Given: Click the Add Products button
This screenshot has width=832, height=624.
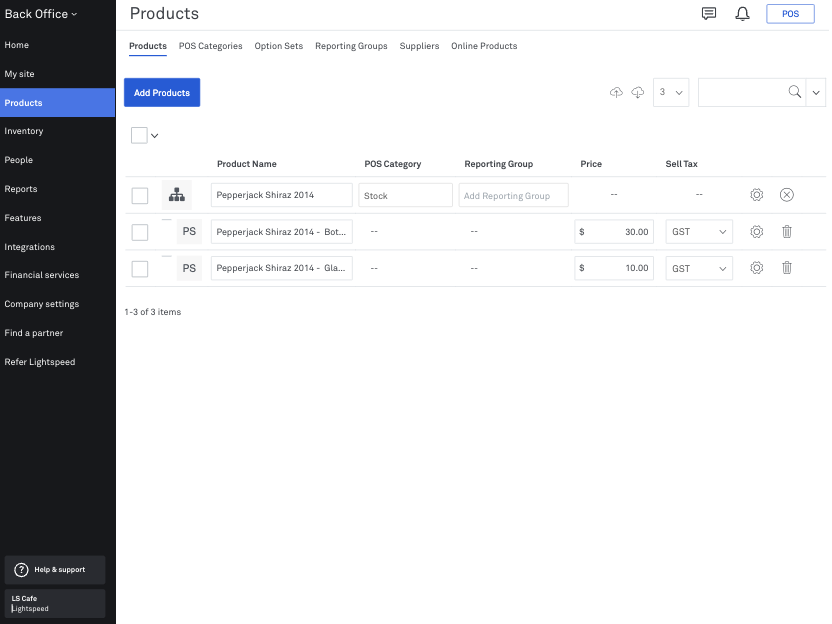Looking at the screenshot, I should [x=162, y=92].
